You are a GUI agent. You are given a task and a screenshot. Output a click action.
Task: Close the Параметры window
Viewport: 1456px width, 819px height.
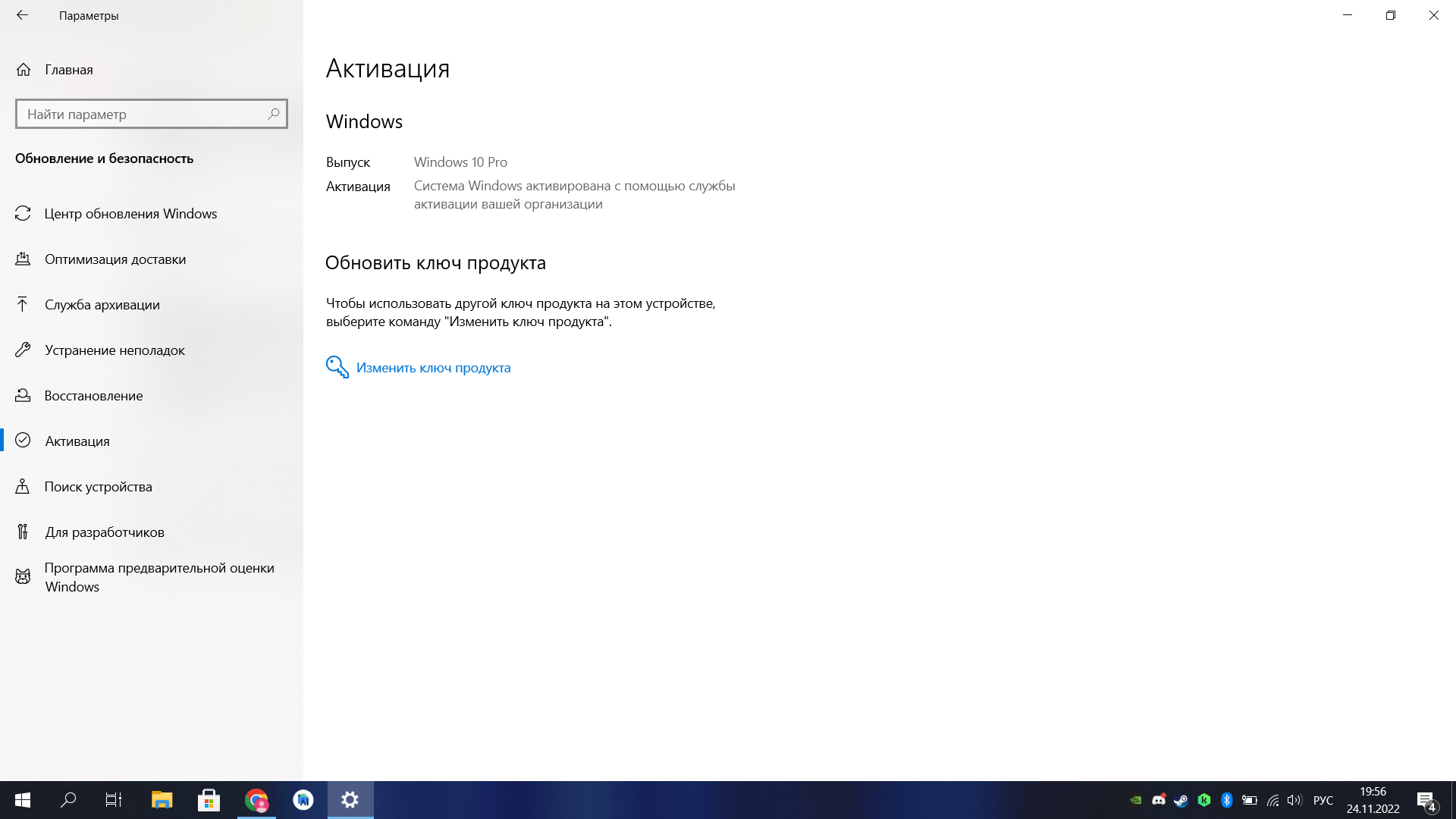pyautogui.click(x=1434, y=15)
